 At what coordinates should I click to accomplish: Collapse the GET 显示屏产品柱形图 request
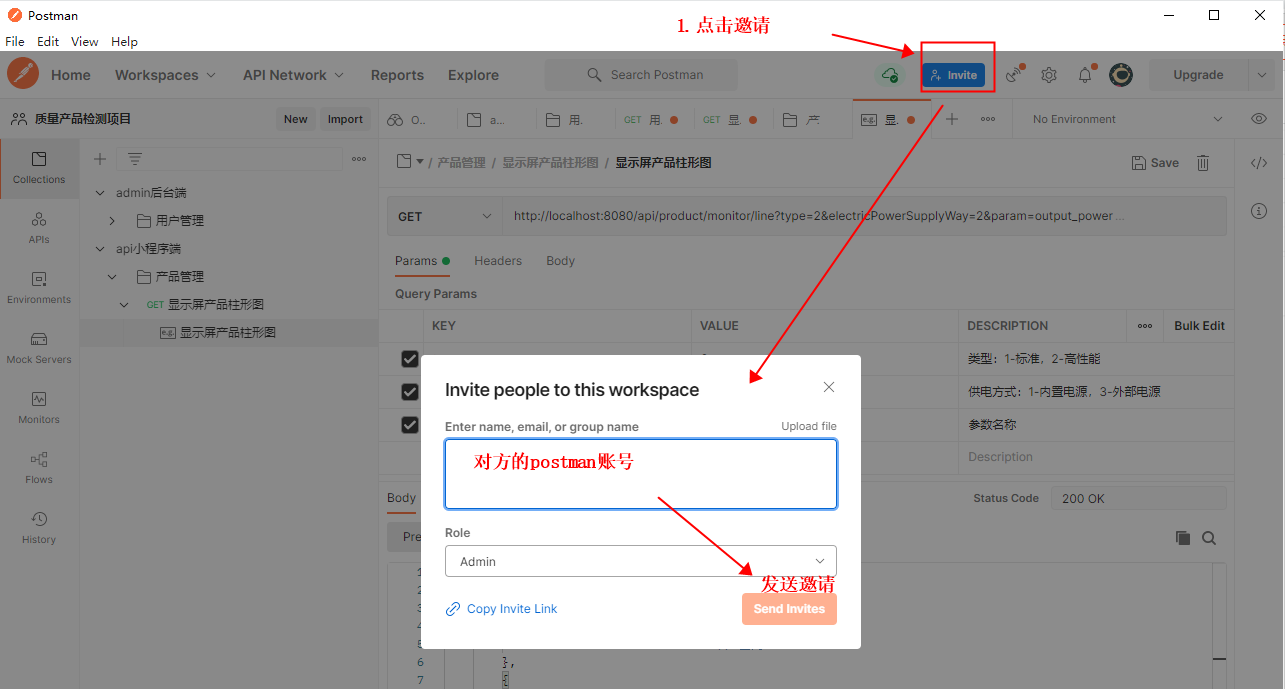click(x=124, y=305)
